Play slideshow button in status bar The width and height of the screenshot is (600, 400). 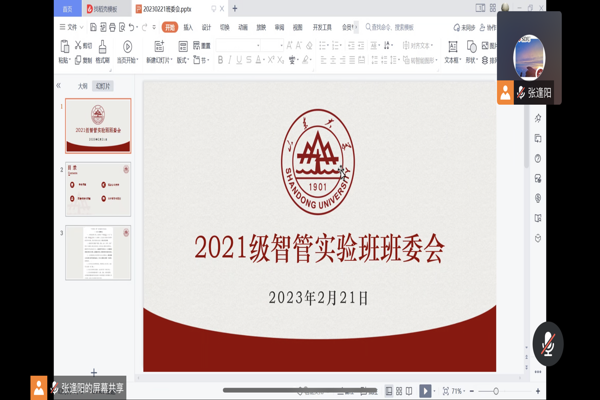point(425,391)
